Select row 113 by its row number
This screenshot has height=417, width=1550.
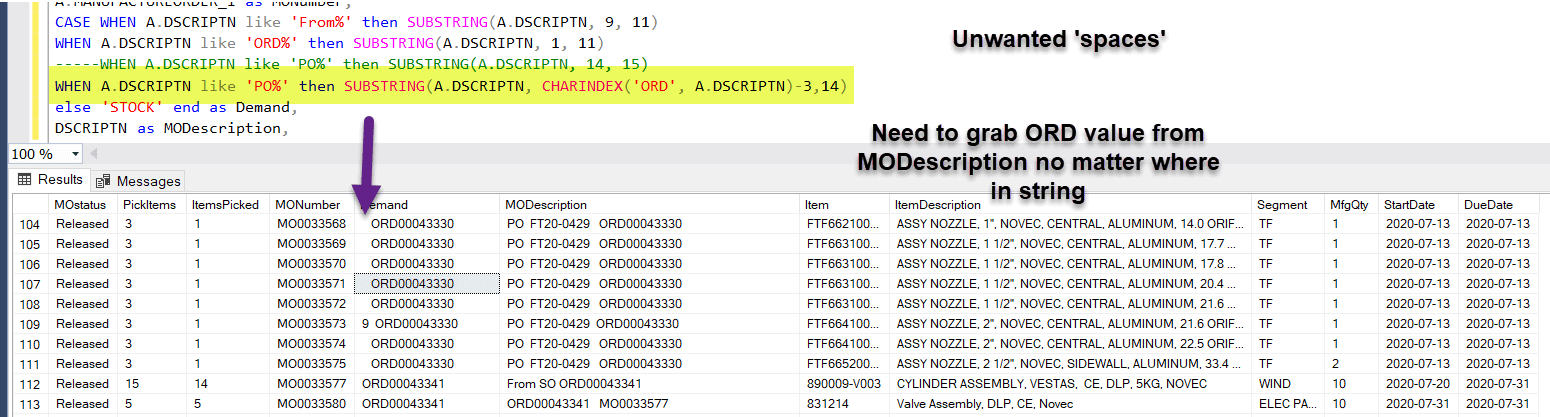coord(29,404)
